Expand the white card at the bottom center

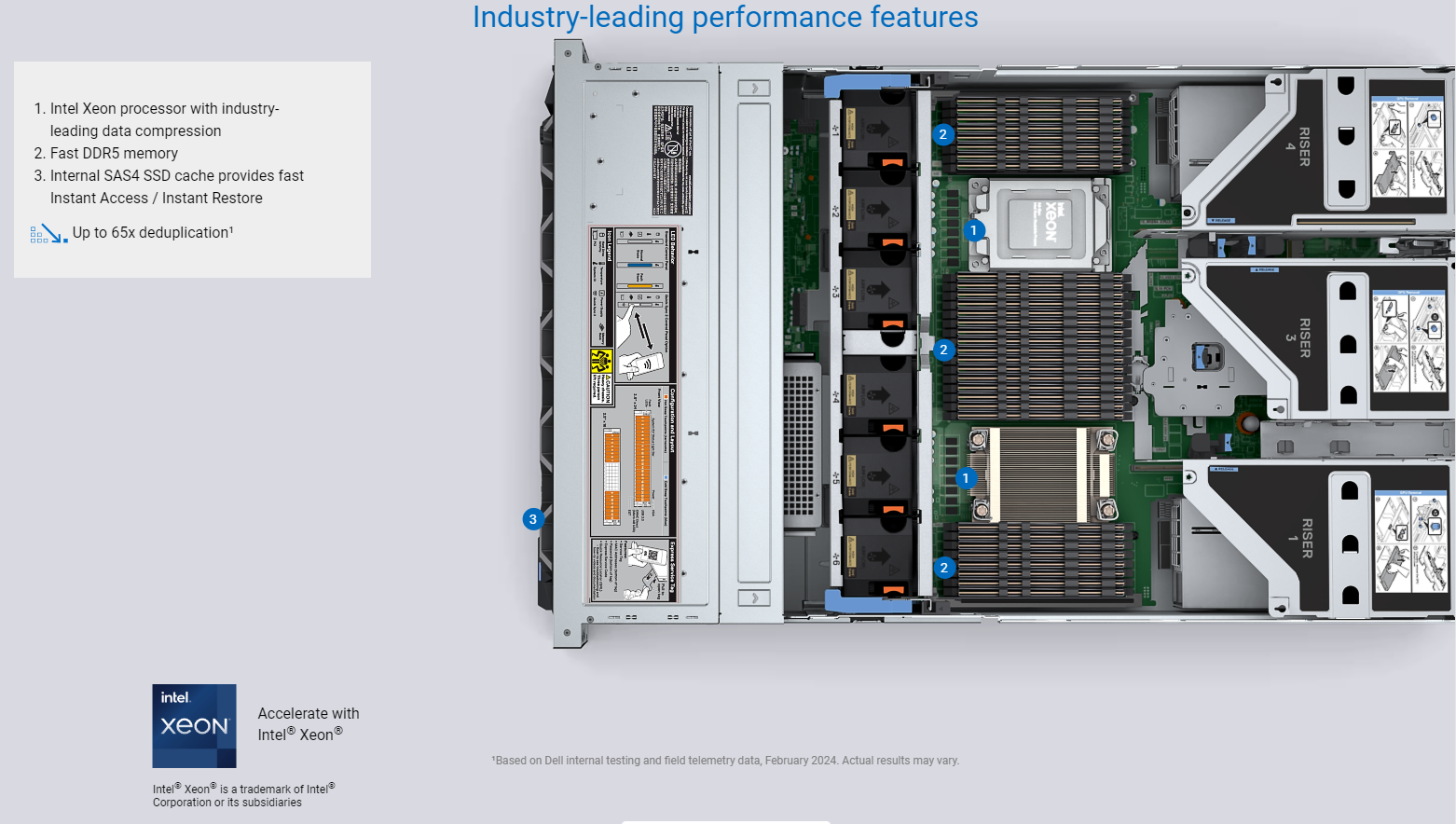tap(726, 820)
